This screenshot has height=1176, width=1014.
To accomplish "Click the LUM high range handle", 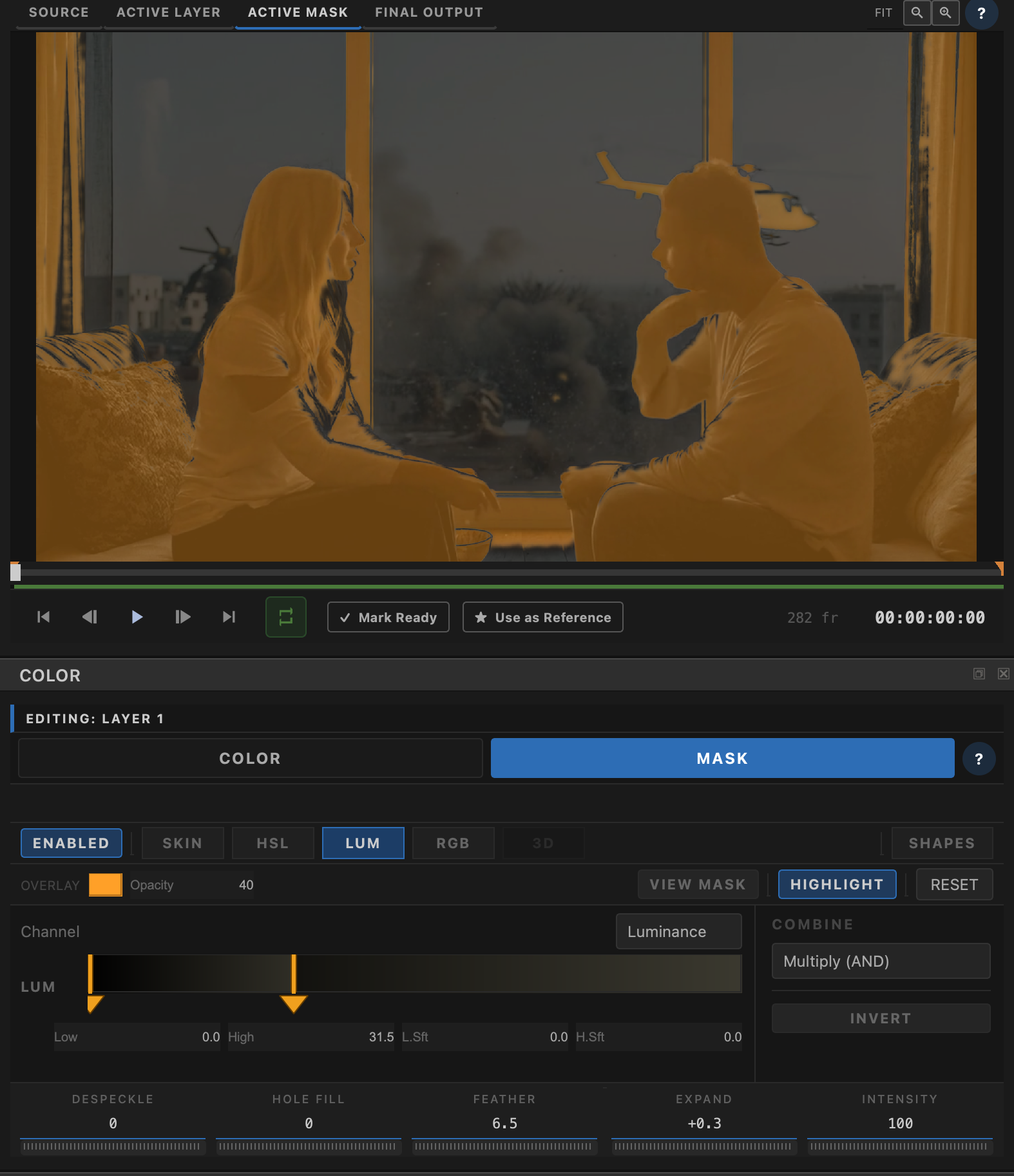I will click(x=294, y=1003).
